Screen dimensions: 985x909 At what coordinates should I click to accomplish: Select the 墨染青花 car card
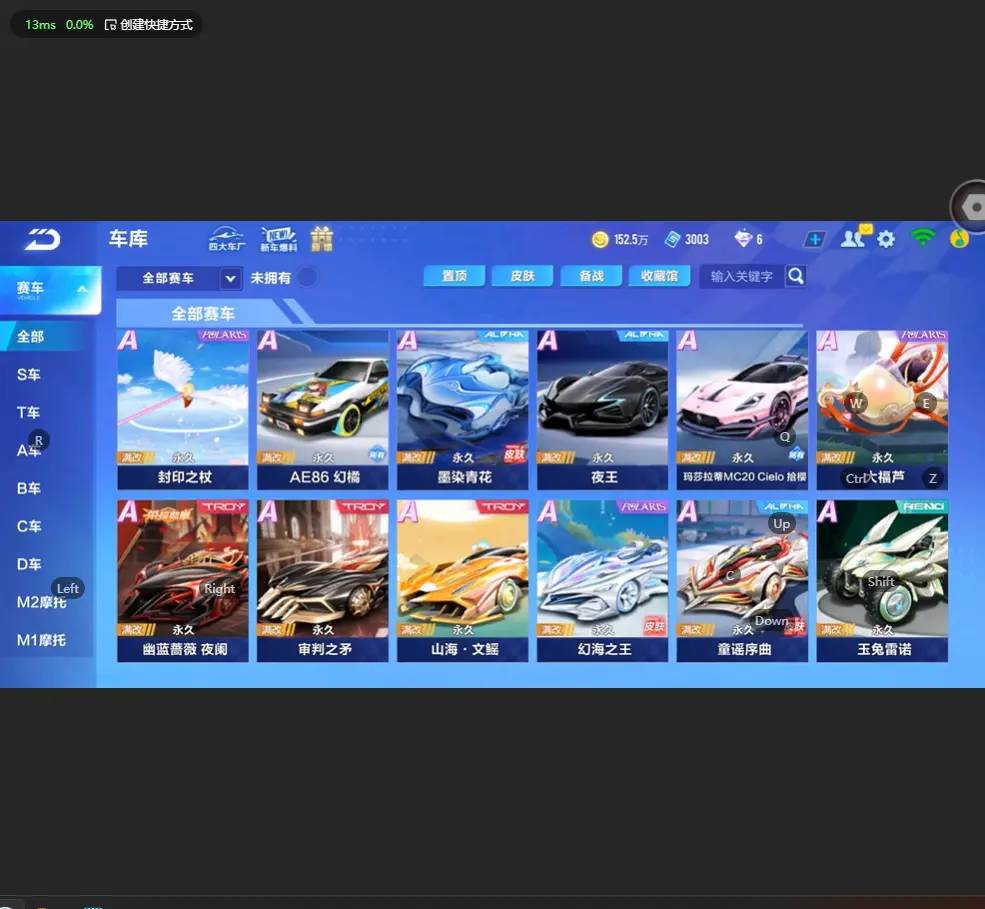point(462,410)
